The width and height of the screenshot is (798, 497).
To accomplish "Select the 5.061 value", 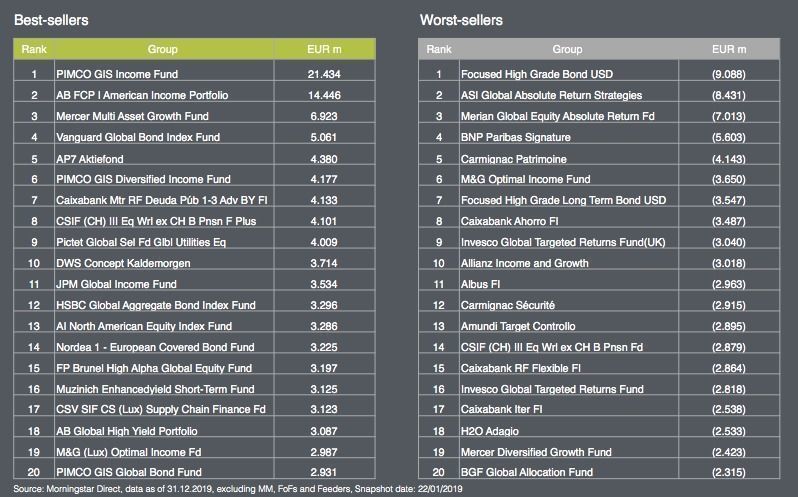I will click(x=324, y=137).
